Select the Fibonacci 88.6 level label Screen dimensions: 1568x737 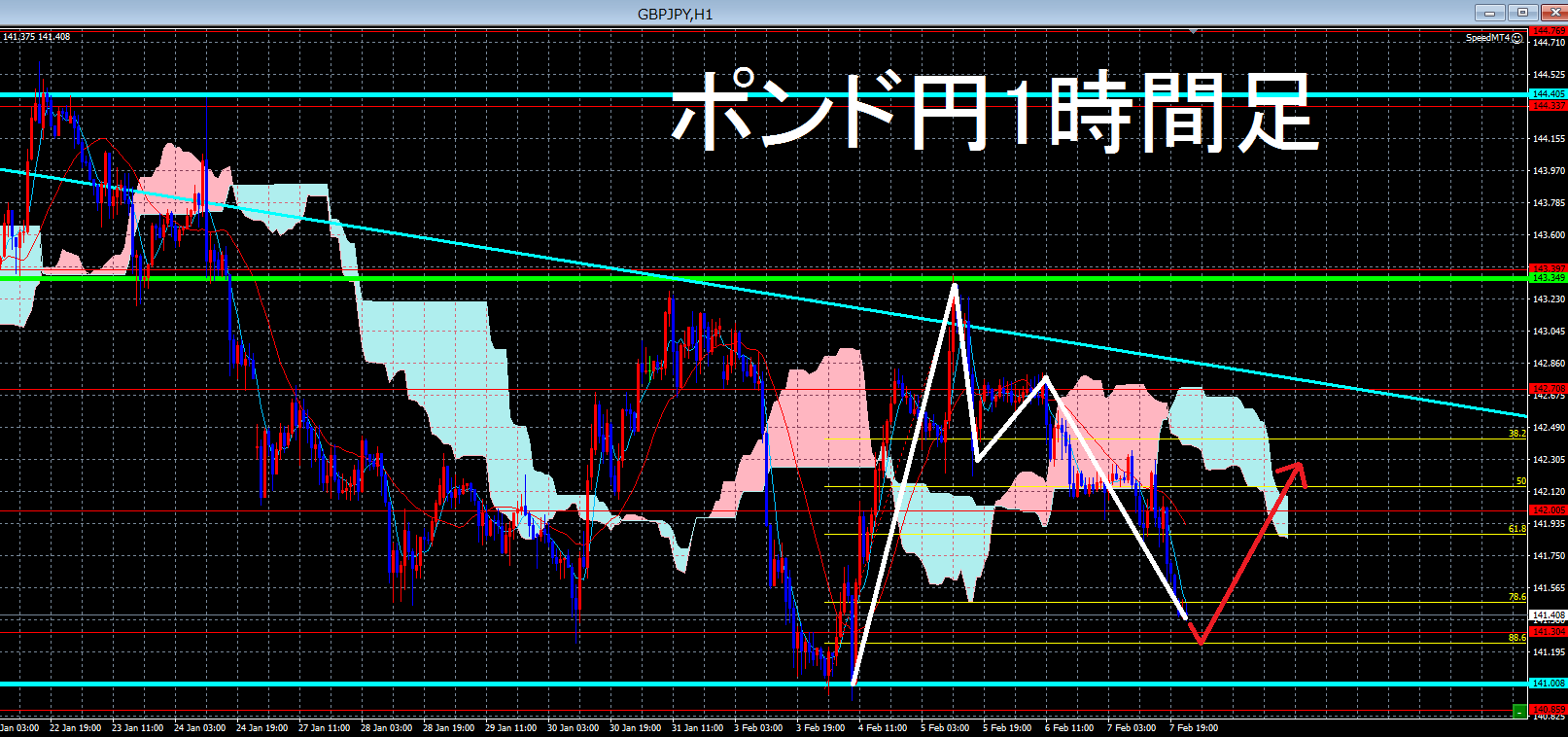pyautogui.click(x=1516, y=638)
